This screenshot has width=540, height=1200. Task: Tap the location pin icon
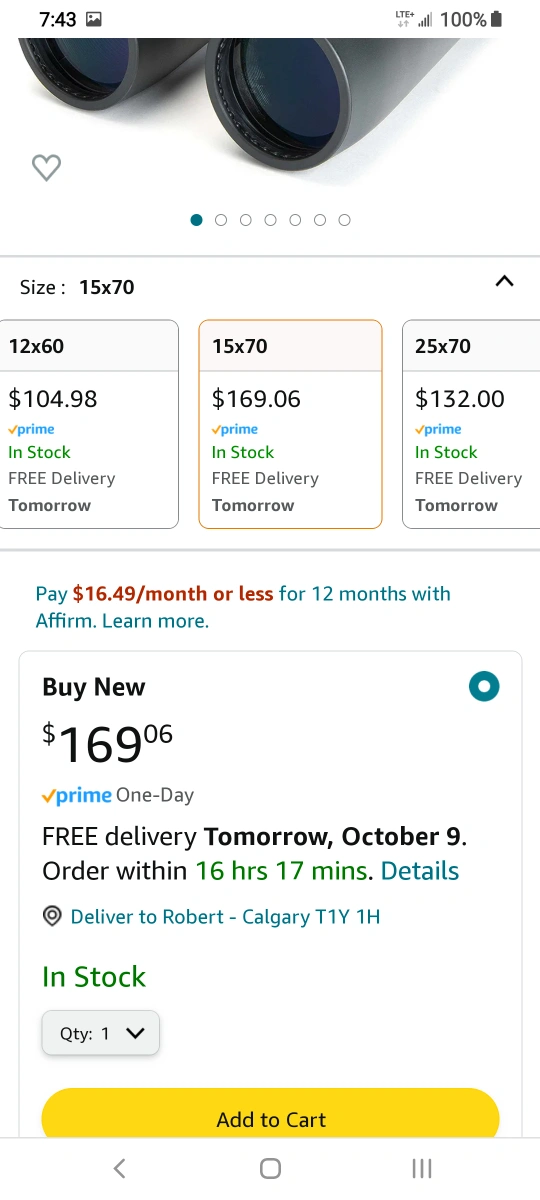(x=53, y=917)
